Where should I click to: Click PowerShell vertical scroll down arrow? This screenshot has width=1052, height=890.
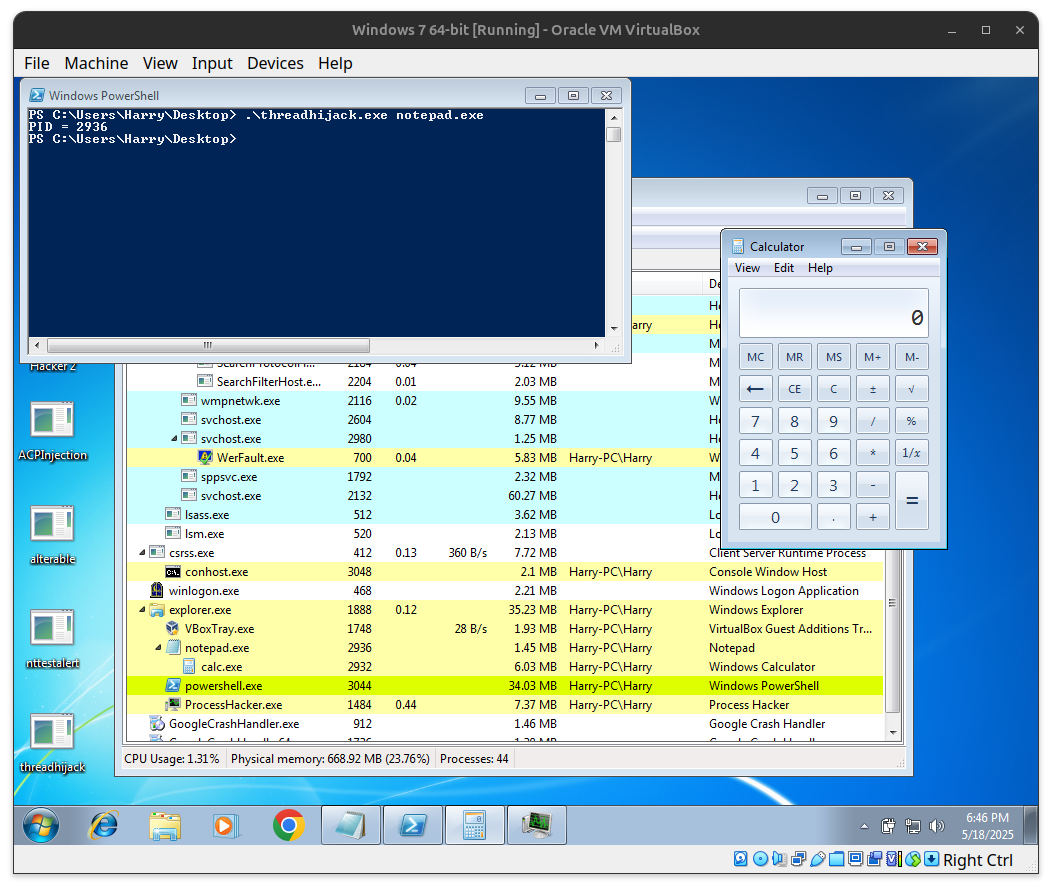pos(613,329)
